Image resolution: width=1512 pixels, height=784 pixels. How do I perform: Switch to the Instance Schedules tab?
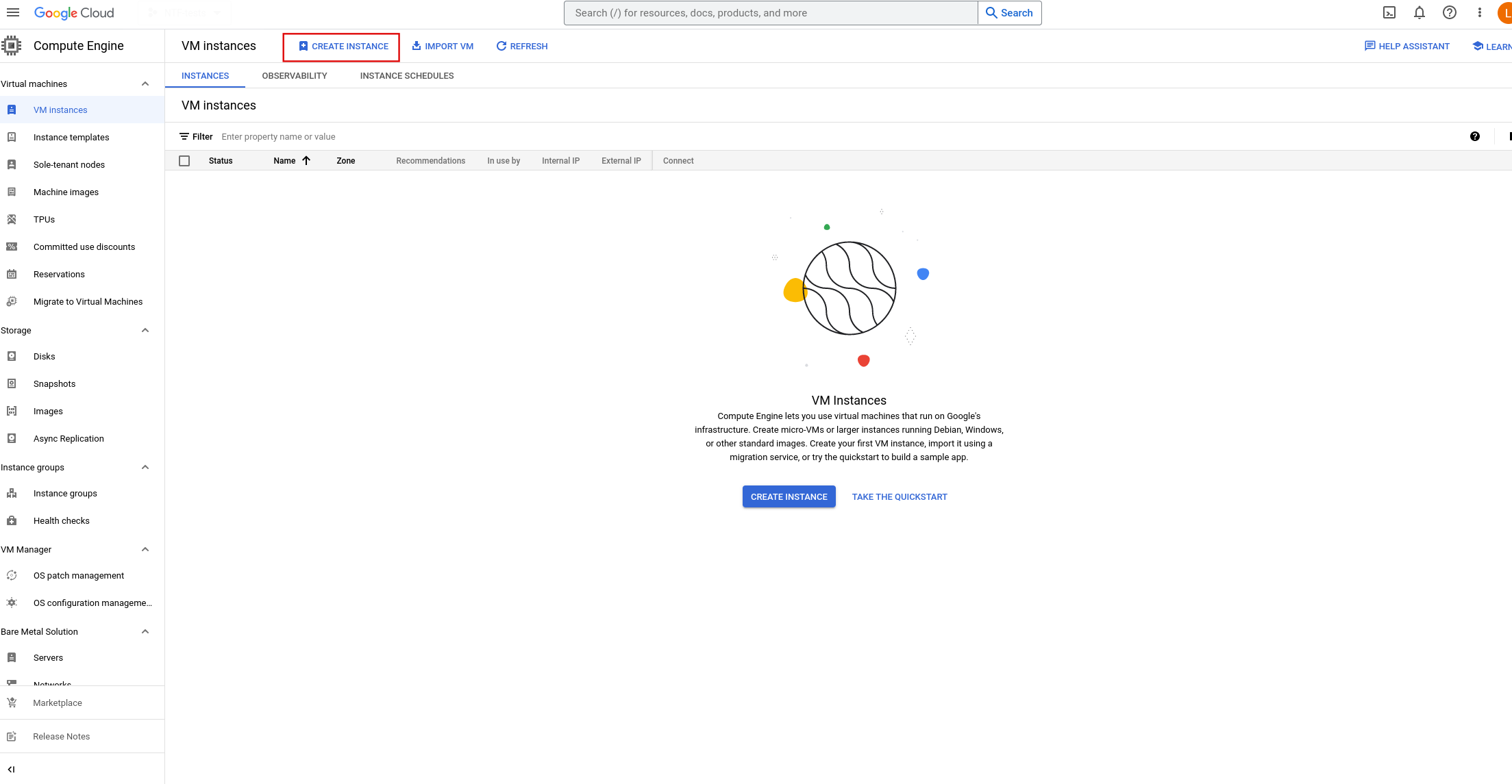tap(407, 75)
